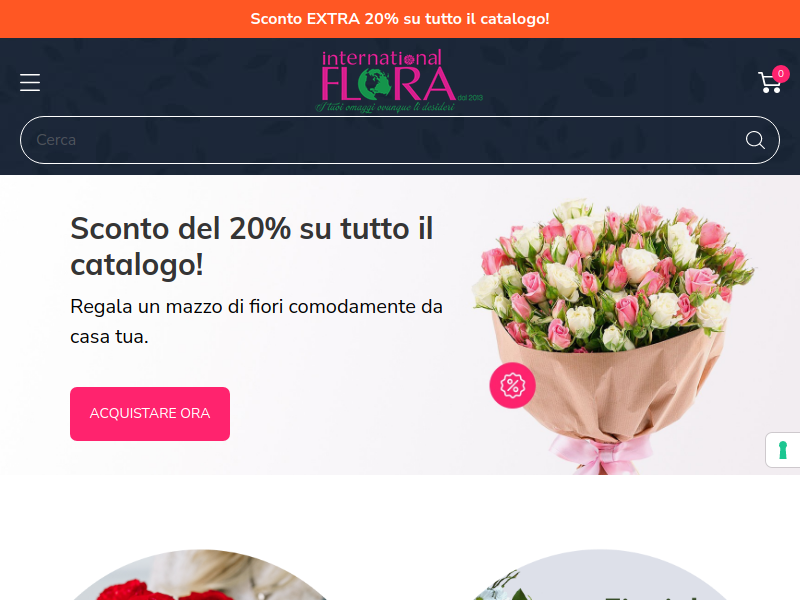Open the white flowers category circle
This screenshot has height=600, width=800.
pyautogui.click(x=600, y=575)
